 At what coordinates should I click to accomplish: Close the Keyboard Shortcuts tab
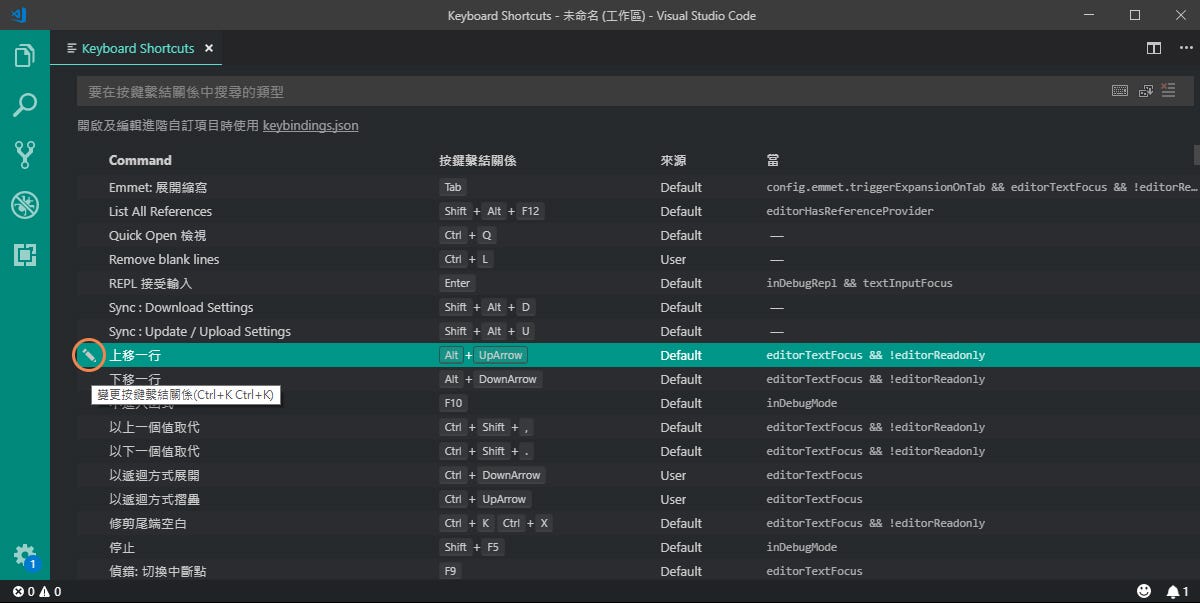pyautogui.click(x=209, y=48)
